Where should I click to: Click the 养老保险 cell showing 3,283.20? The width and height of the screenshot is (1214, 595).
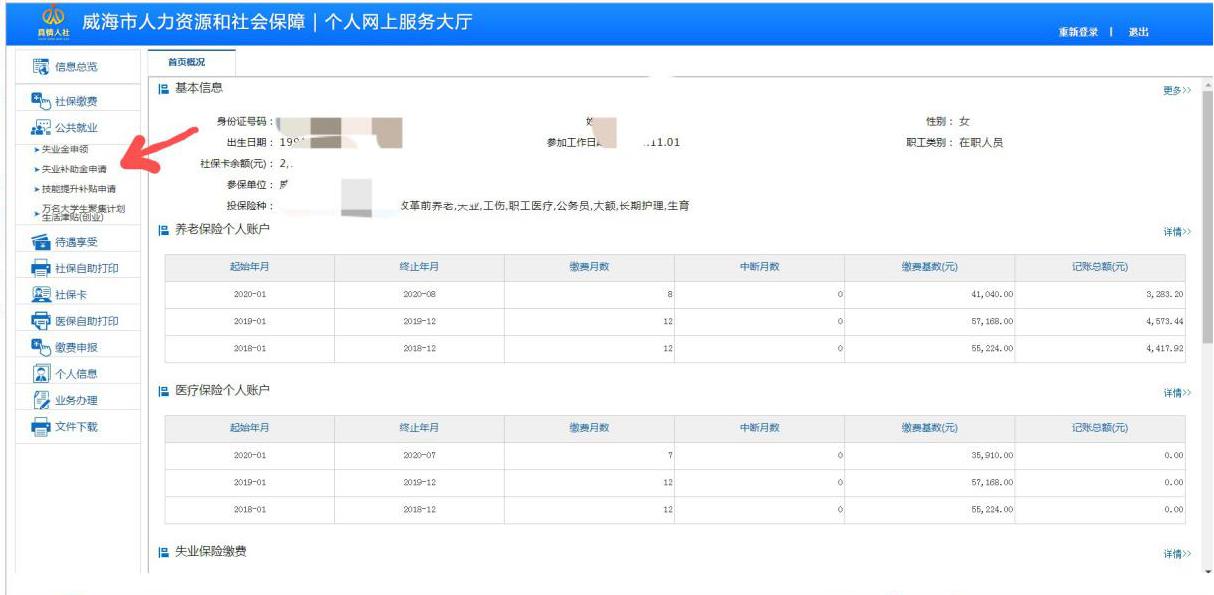[x=1100, y=295]
